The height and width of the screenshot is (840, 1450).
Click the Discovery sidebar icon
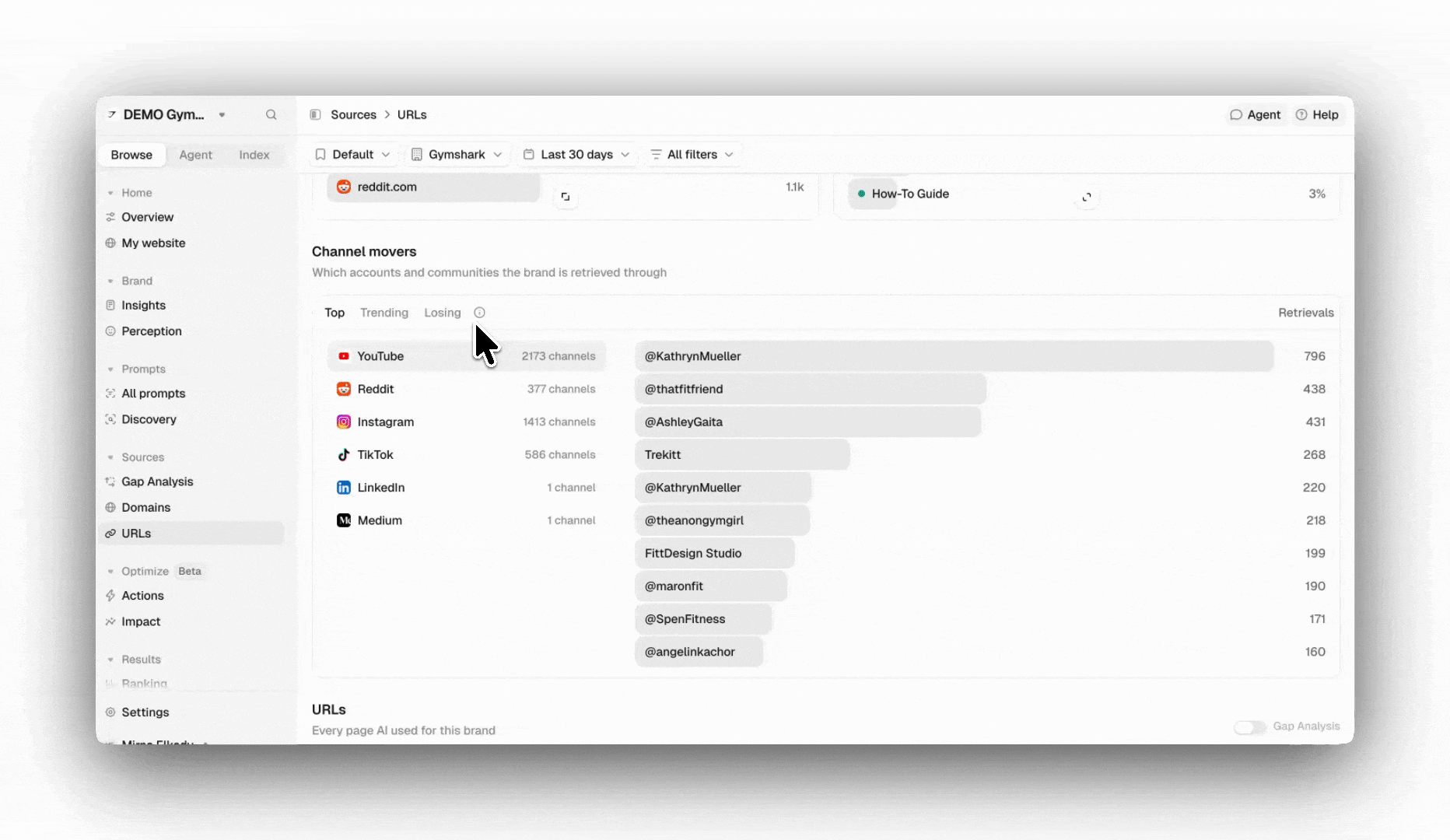pos(110,419)
